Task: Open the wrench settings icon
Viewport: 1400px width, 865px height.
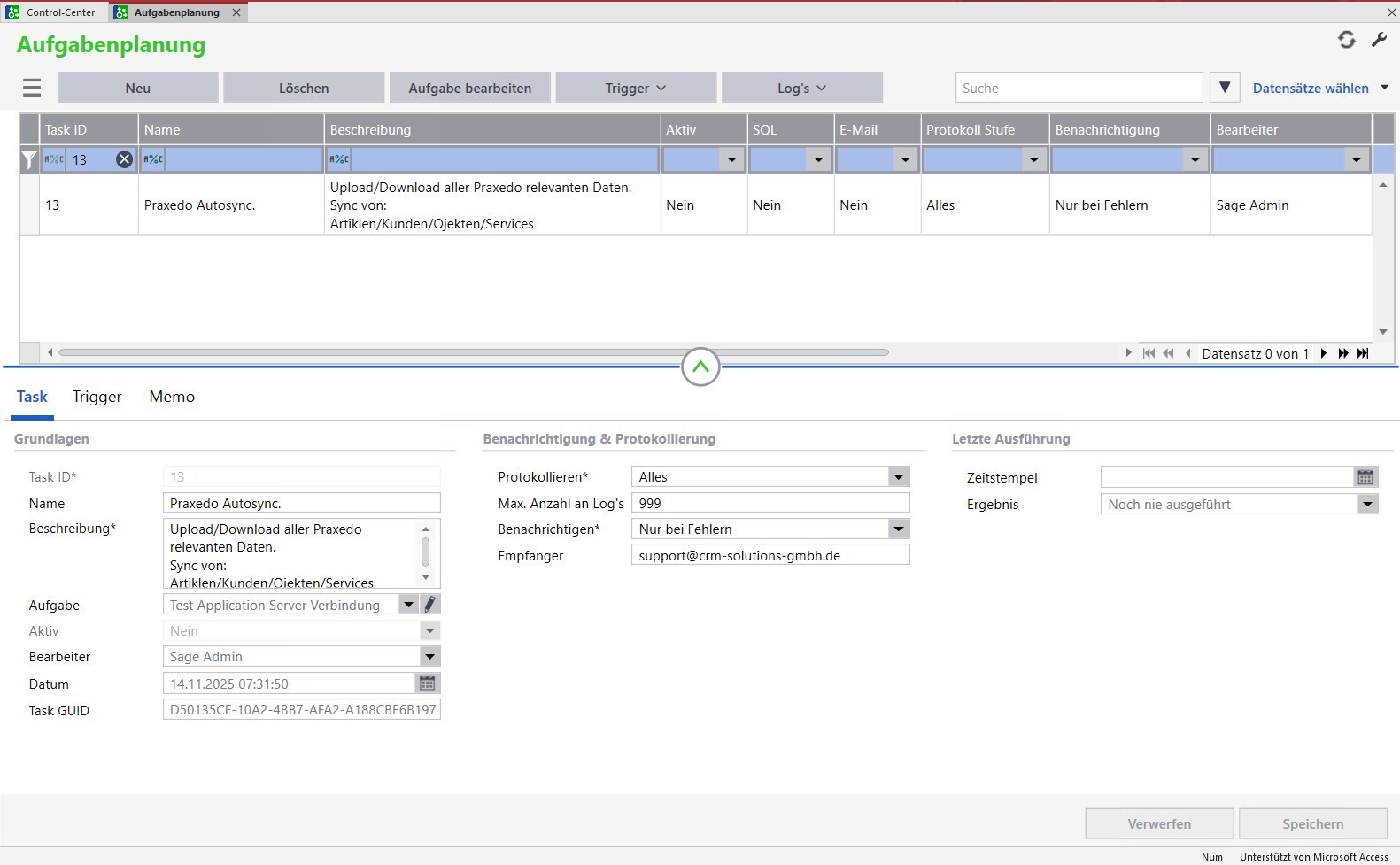Action: pyautogui.click(x=1379, y=40)
